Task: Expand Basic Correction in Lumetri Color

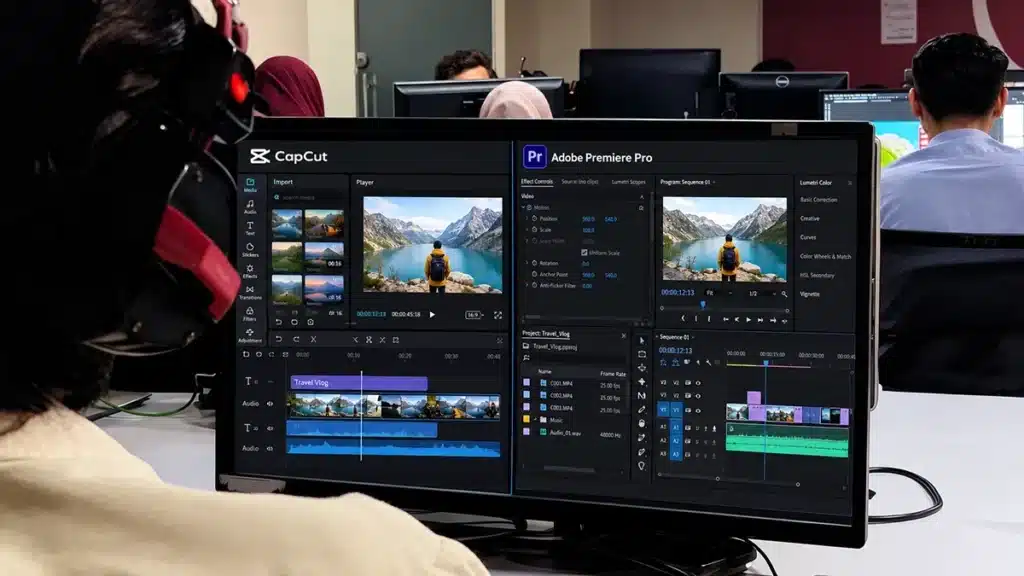Action: 819,200
